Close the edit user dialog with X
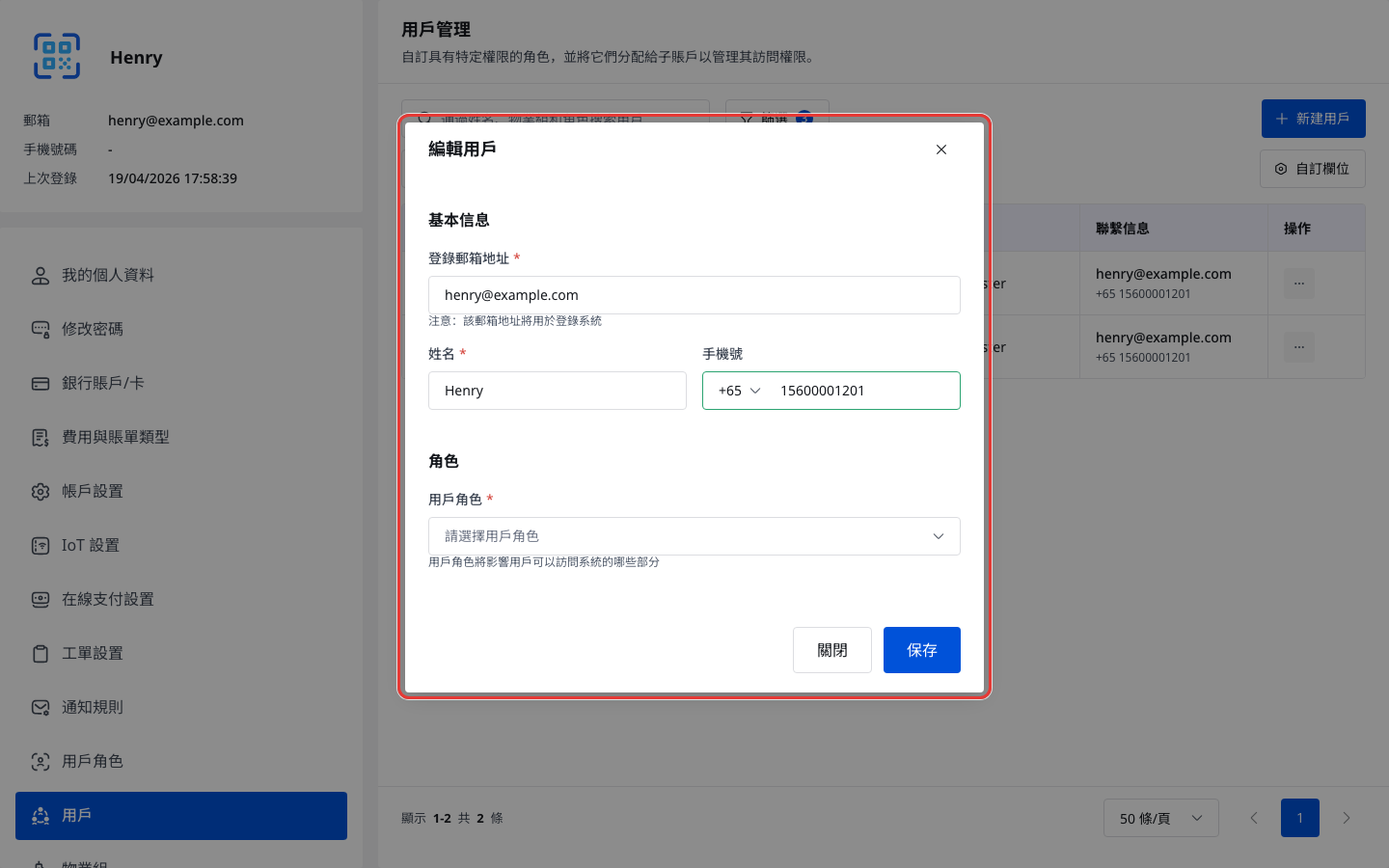This screenshot has height=868, width=1389. 941,149
